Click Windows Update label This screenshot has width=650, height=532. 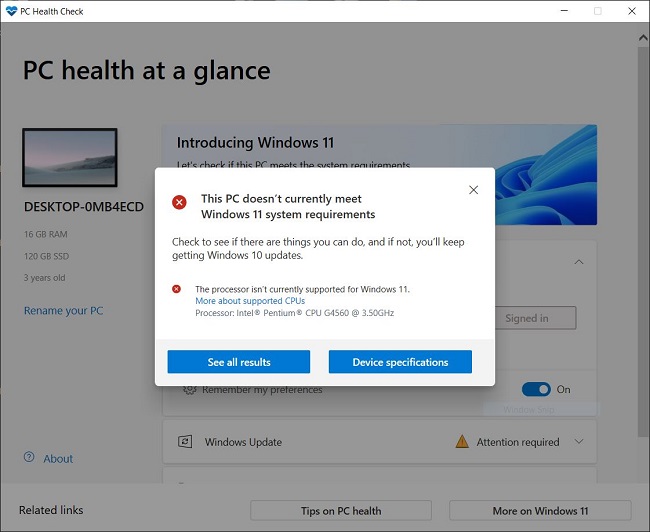(243, 442)
